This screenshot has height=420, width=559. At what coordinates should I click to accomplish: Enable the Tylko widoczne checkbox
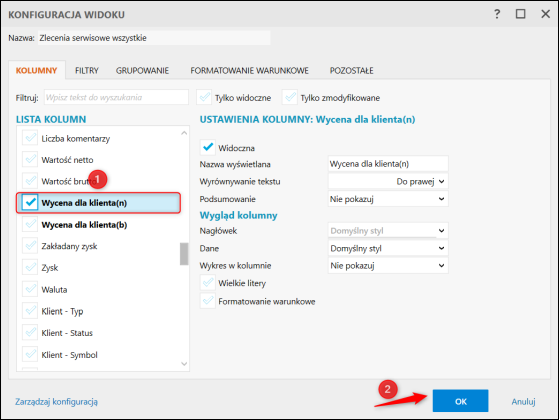click(x=204, y=97)
